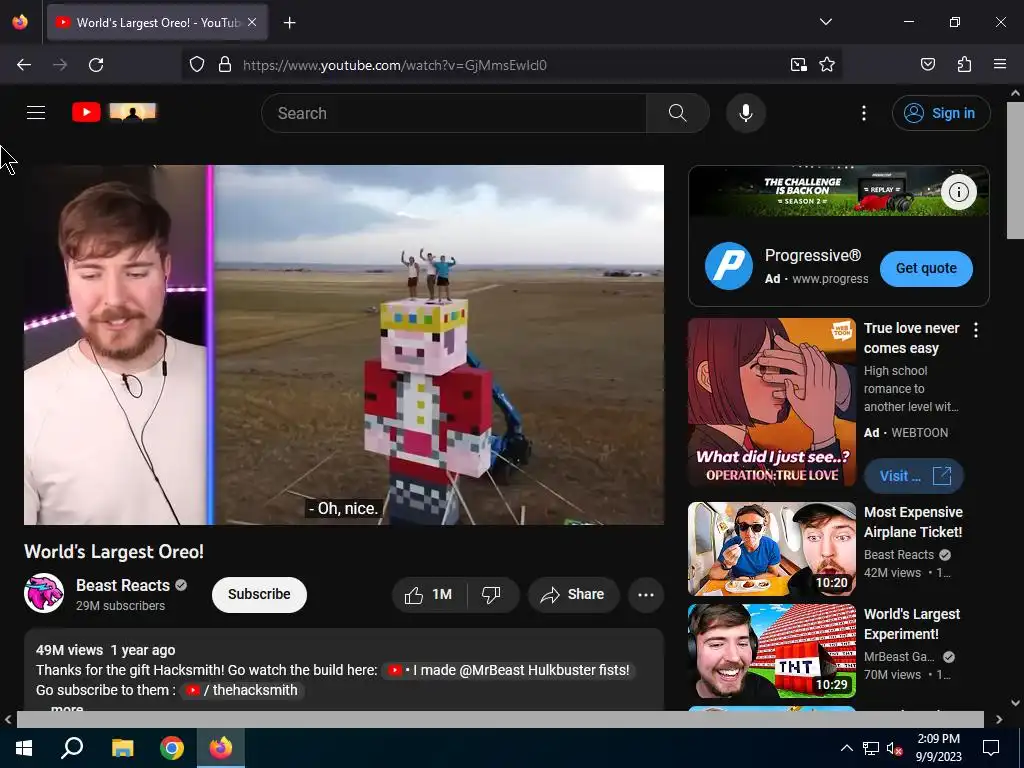The width and height of the screenshot is (1024, 768).
Task: Click the system clock 2:09 PM
Action: [938, 739]
